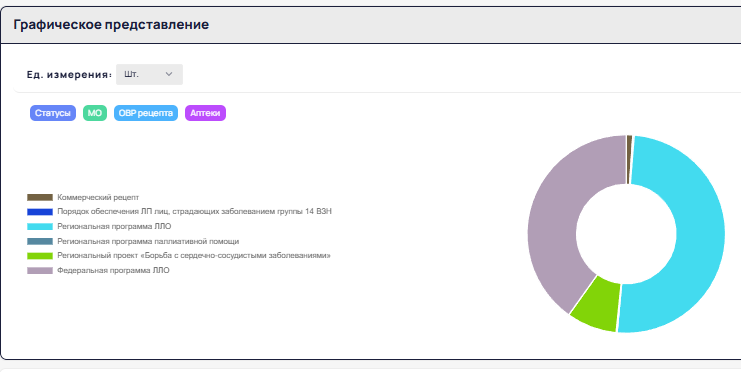Select the ОВР рецепта tab
741x372 pixels.
146,113
